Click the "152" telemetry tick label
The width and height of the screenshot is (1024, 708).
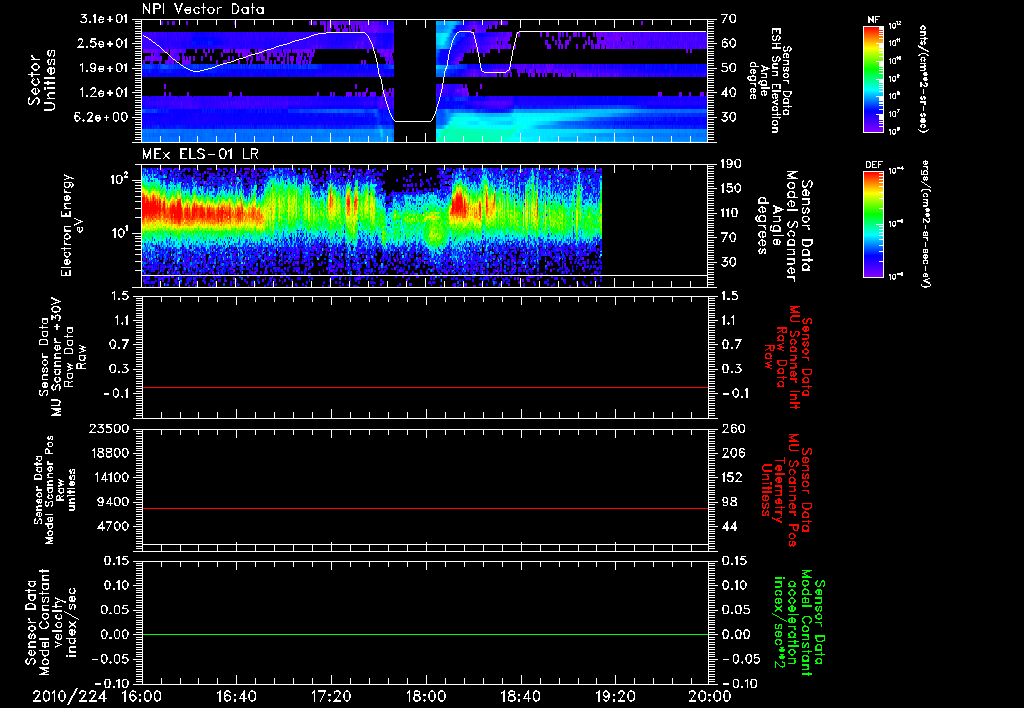point(732,477)
